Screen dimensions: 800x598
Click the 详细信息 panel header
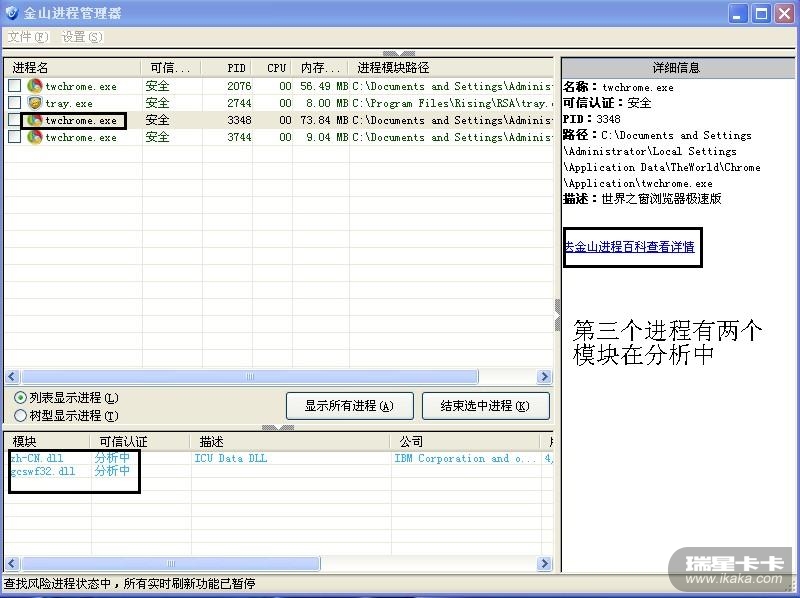(x=678, y=68)
